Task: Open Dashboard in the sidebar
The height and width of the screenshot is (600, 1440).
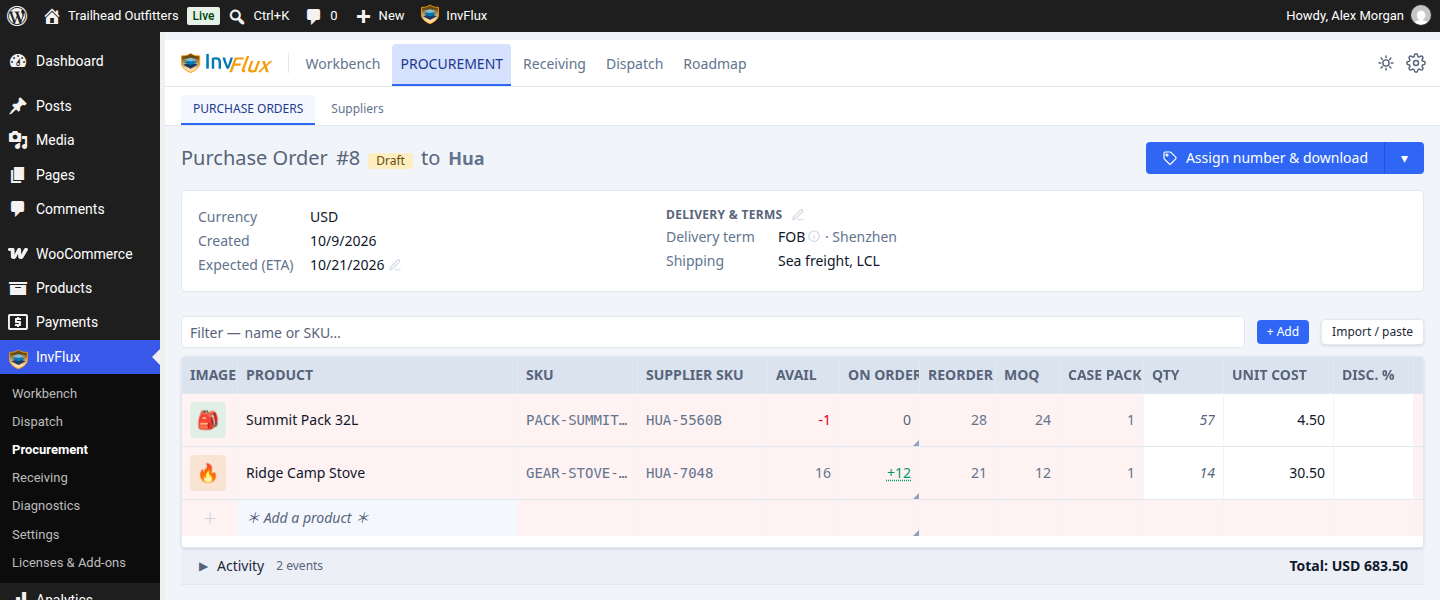Action: pyautogui.click(x=80, y=61)
